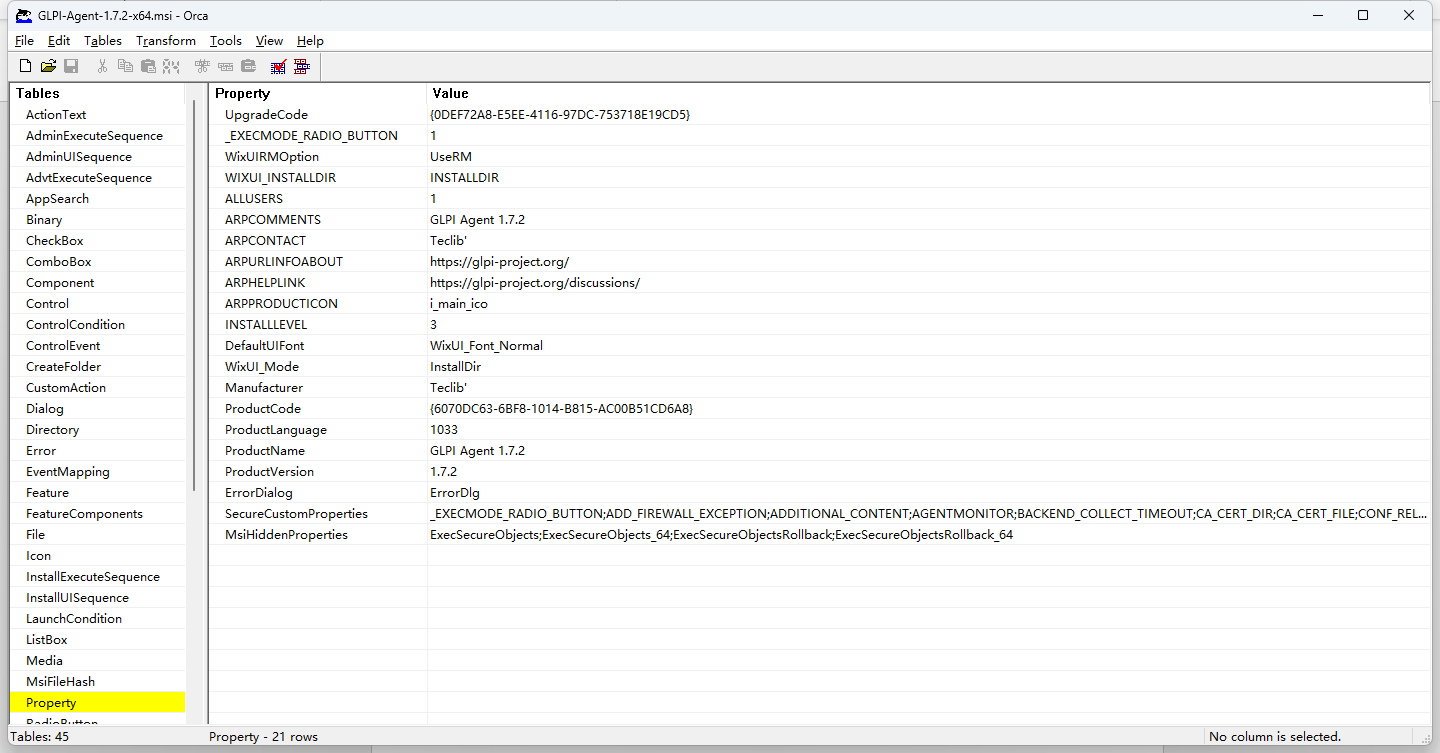The width and height of the screenshot is (1440, 753).
Task: Click ARPCOMMENTS value GLPI Agent 1.7.2
Action: (477, 220)
